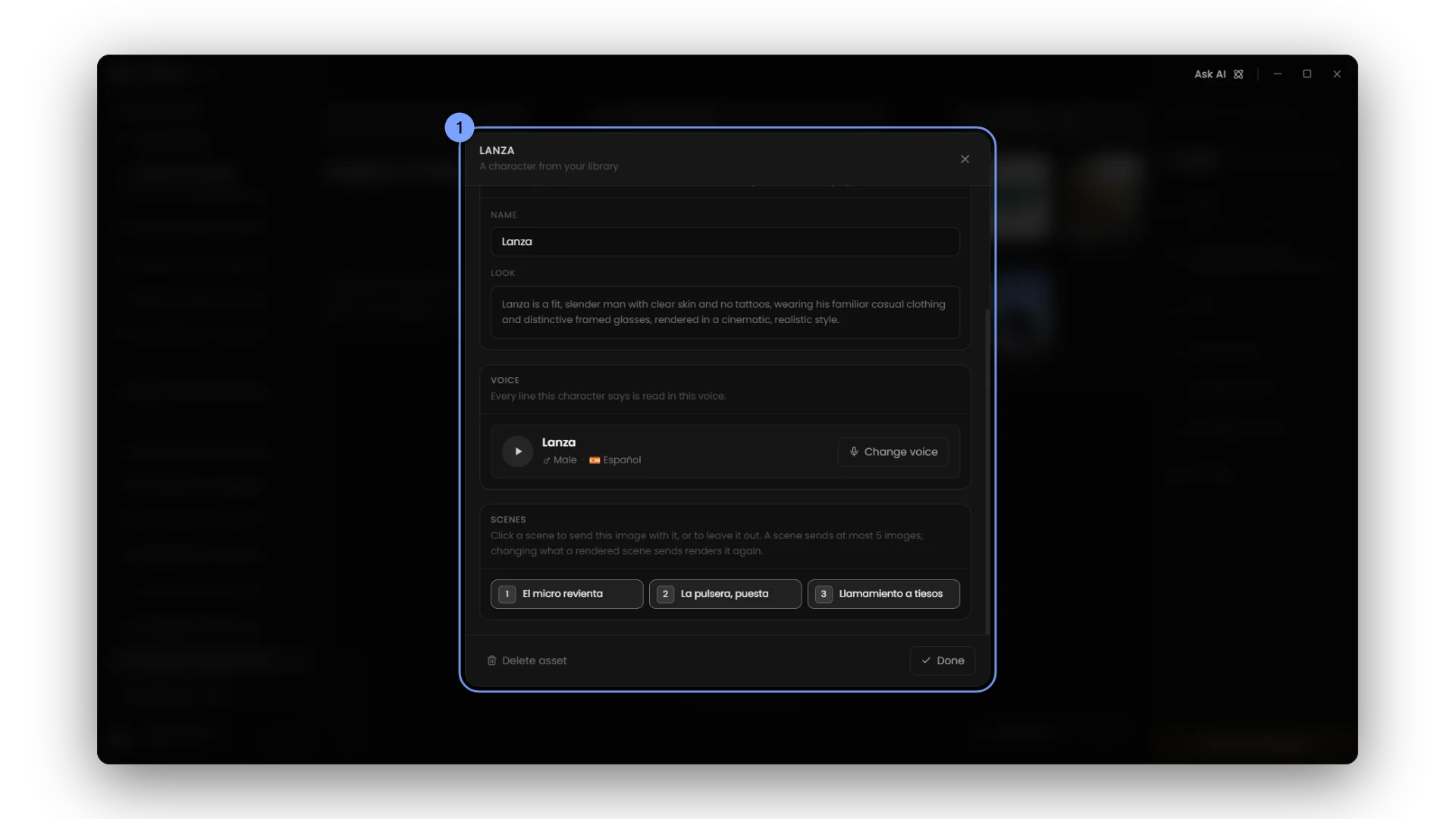This screenshot has height=819, width=1456.
Task: Toggle scene 2 La pulsera, puesta
Action: (725, 594)
